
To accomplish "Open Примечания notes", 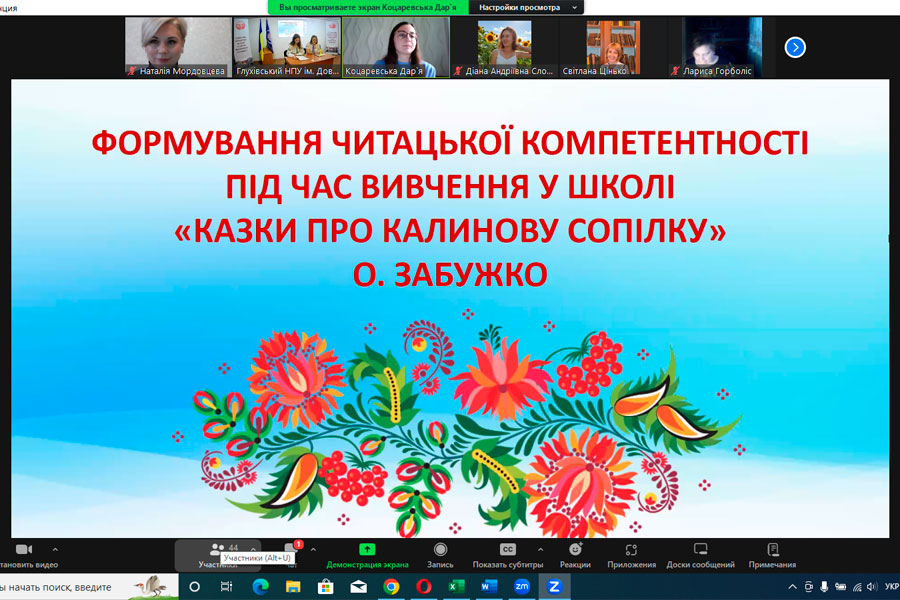I will point(773,556).
